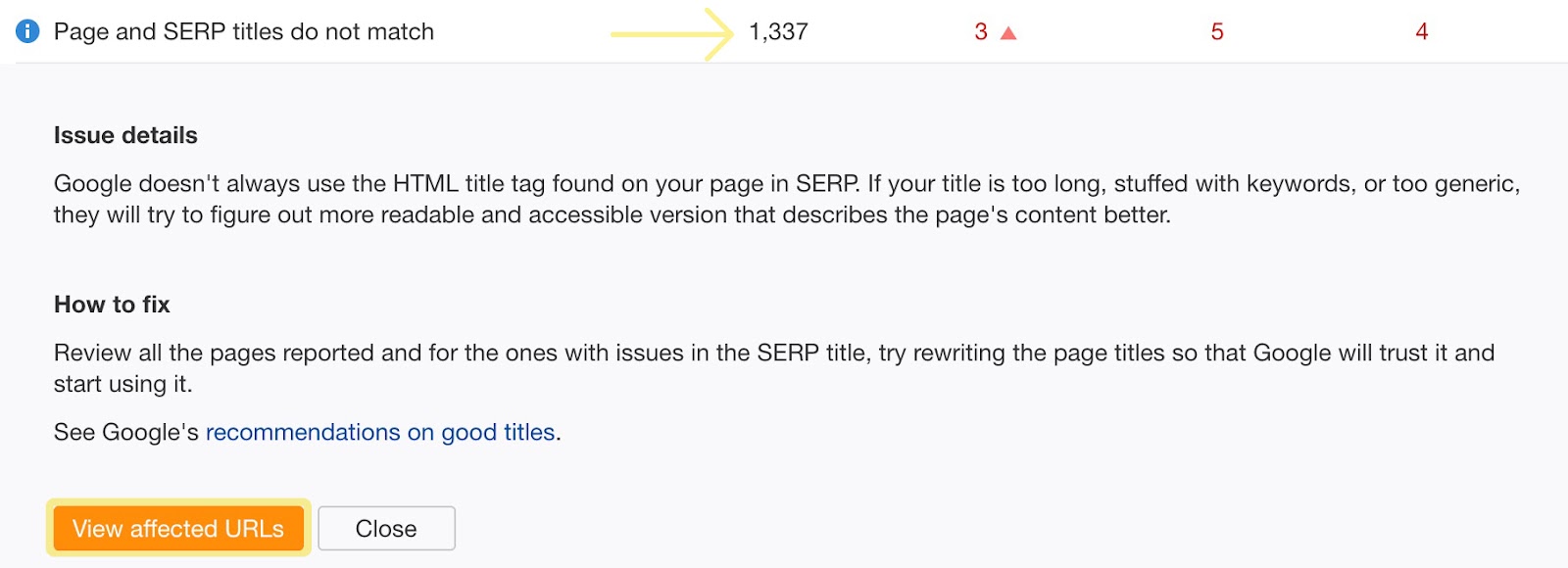This screenshot has height=568, width=1568.
Task: Click the words 'start using it.'
Action: click(x=122, y=384)
